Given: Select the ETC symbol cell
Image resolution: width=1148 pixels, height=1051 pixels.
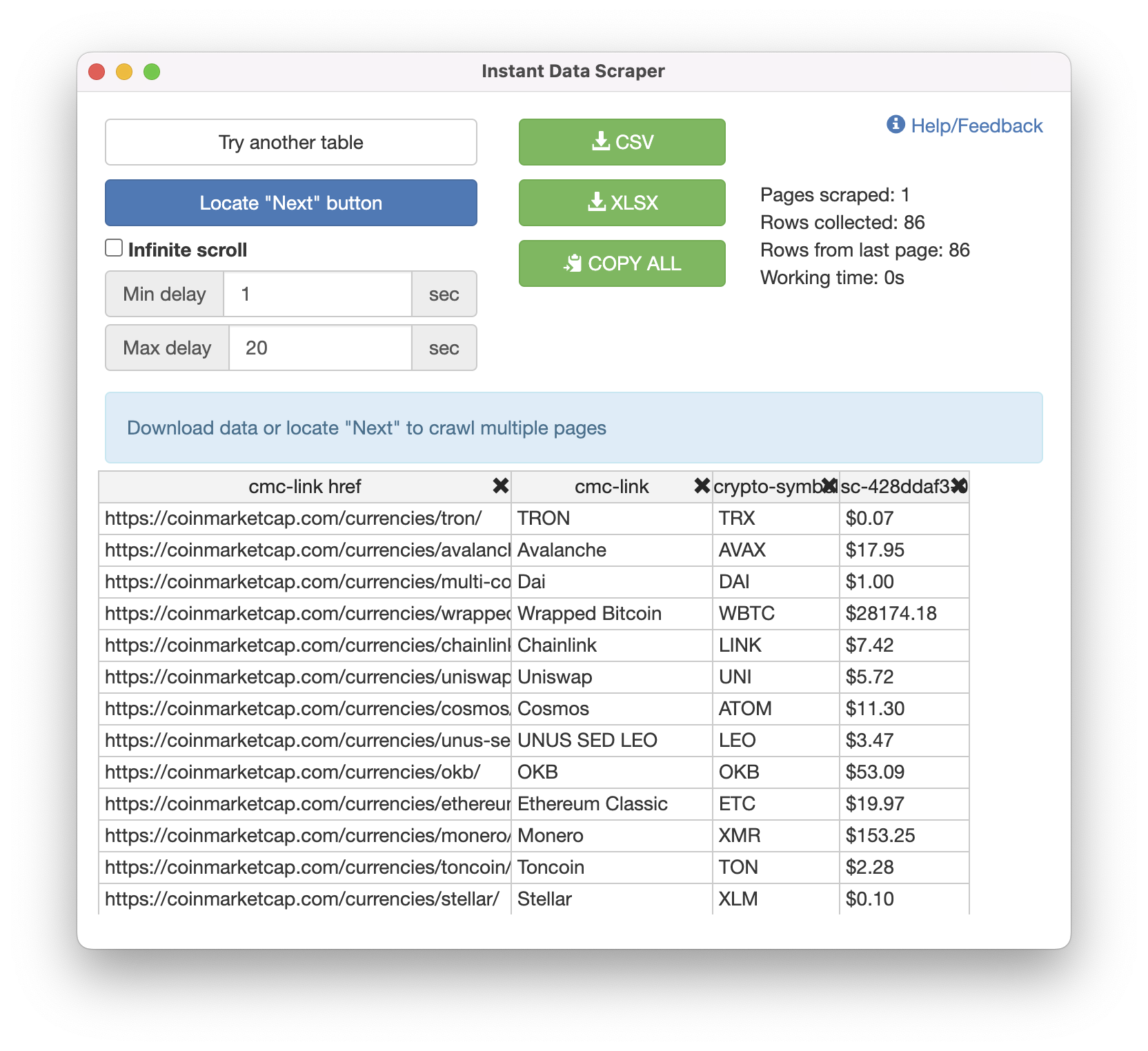Looking at the screenshot, I should click(x=775, y=804).
